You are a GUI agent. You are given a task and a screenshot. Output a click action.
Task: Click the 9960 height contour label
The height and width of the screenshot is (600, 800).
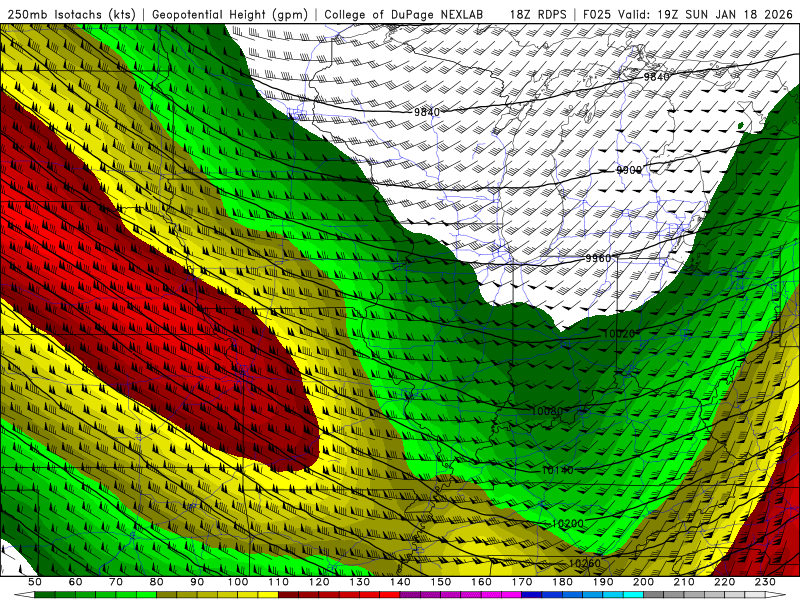pos(597,258)
